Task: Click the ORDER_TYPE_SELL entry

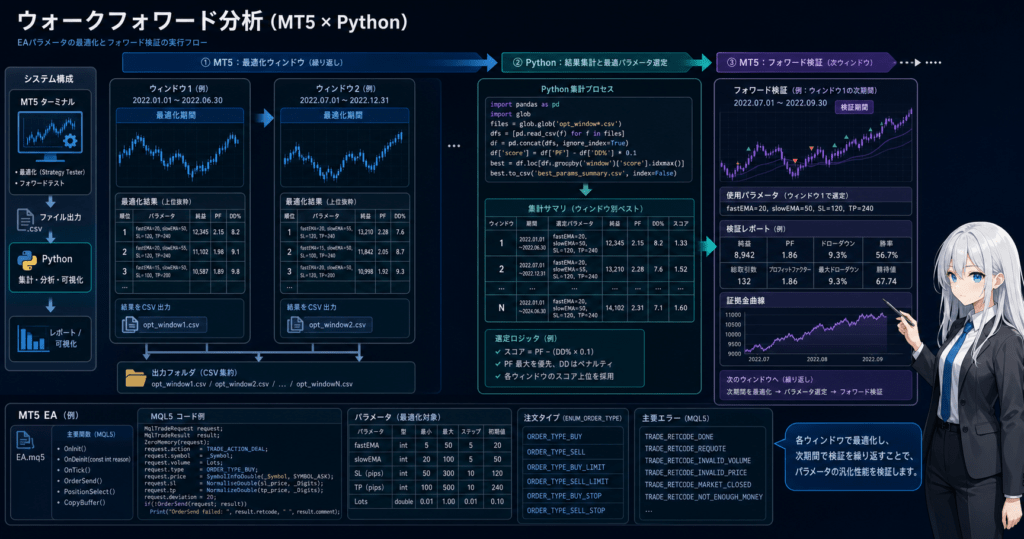Action: (x=556, y=451)
